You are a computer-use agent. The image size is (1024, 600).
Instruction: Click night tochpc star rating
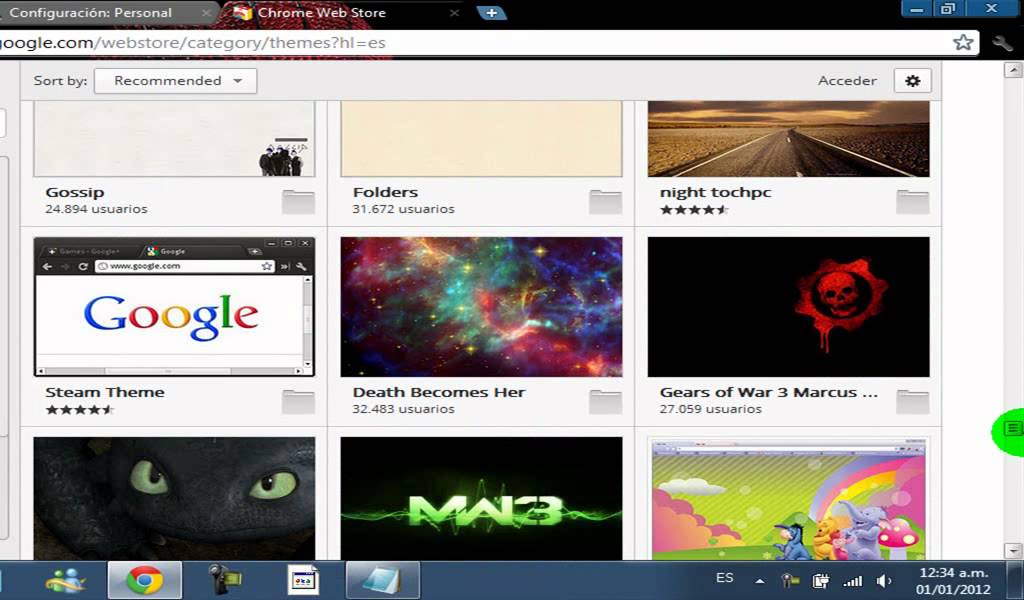coord(694,210)
